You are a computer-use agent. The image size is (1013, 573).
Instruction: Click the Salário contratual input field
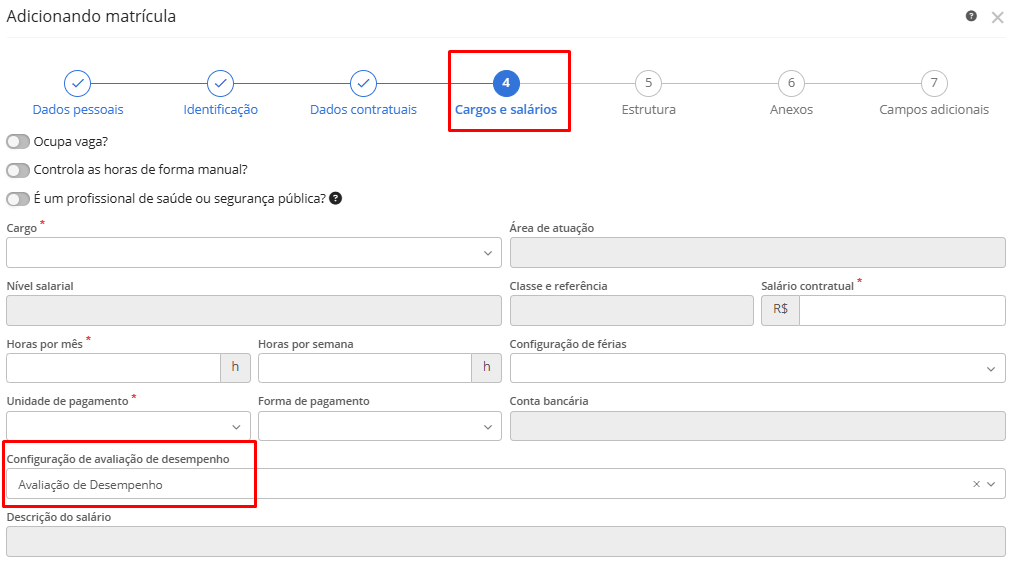tap(901, 311)
